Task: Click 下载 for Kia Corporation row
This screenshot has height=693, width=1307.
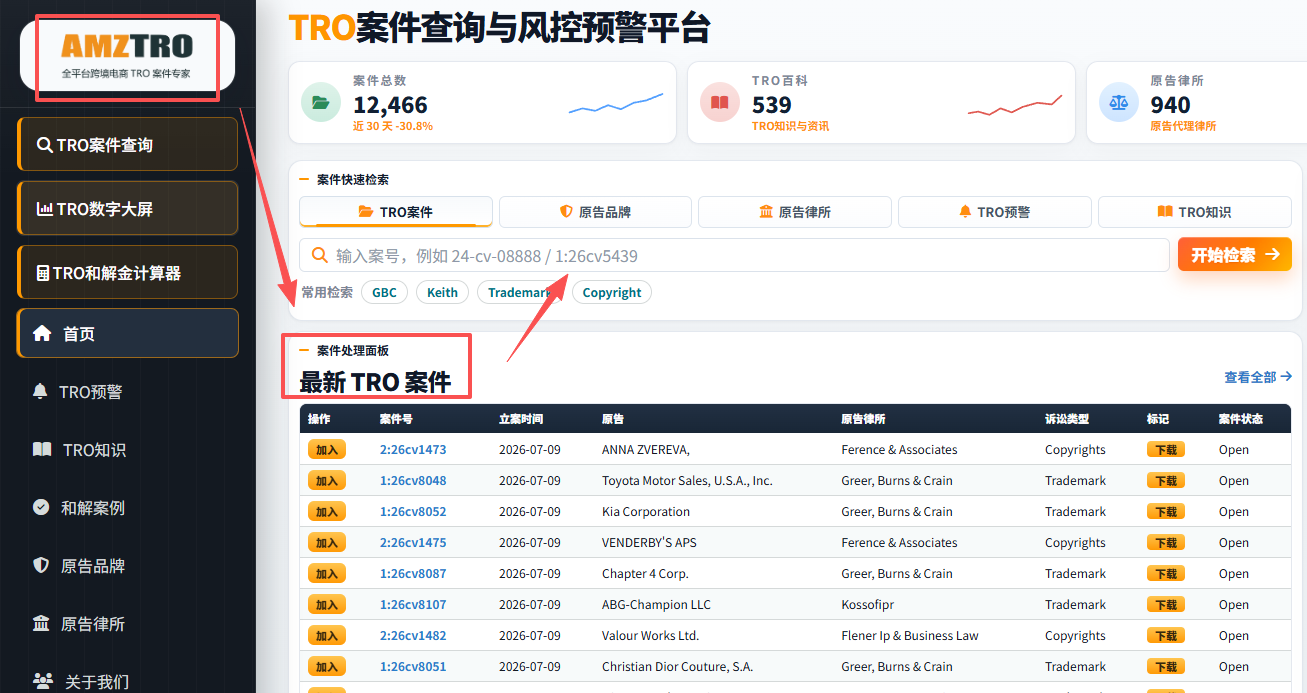Action: 1165,511
